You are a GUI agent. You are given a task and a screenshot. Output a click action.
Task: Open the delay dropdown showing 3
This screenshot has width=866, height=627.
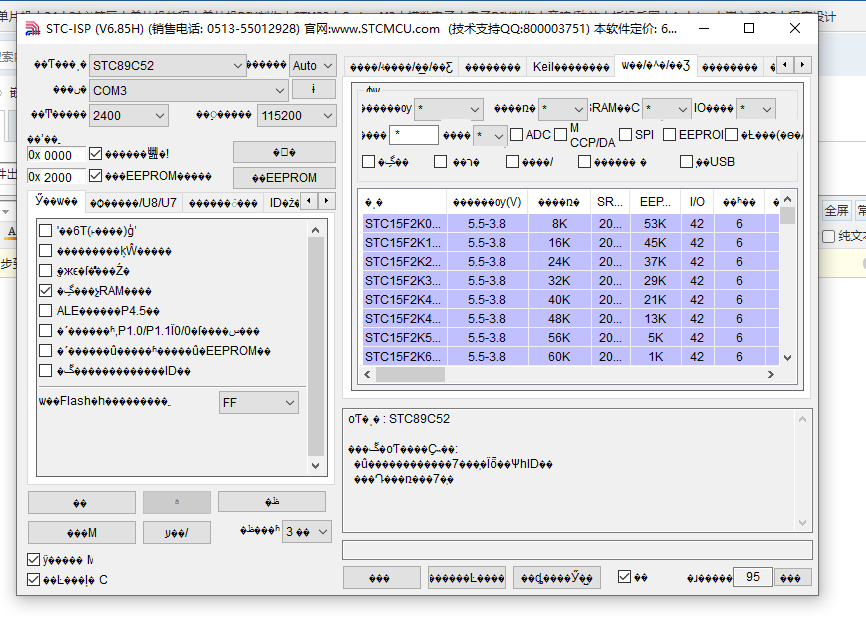(x=307, y=531)
